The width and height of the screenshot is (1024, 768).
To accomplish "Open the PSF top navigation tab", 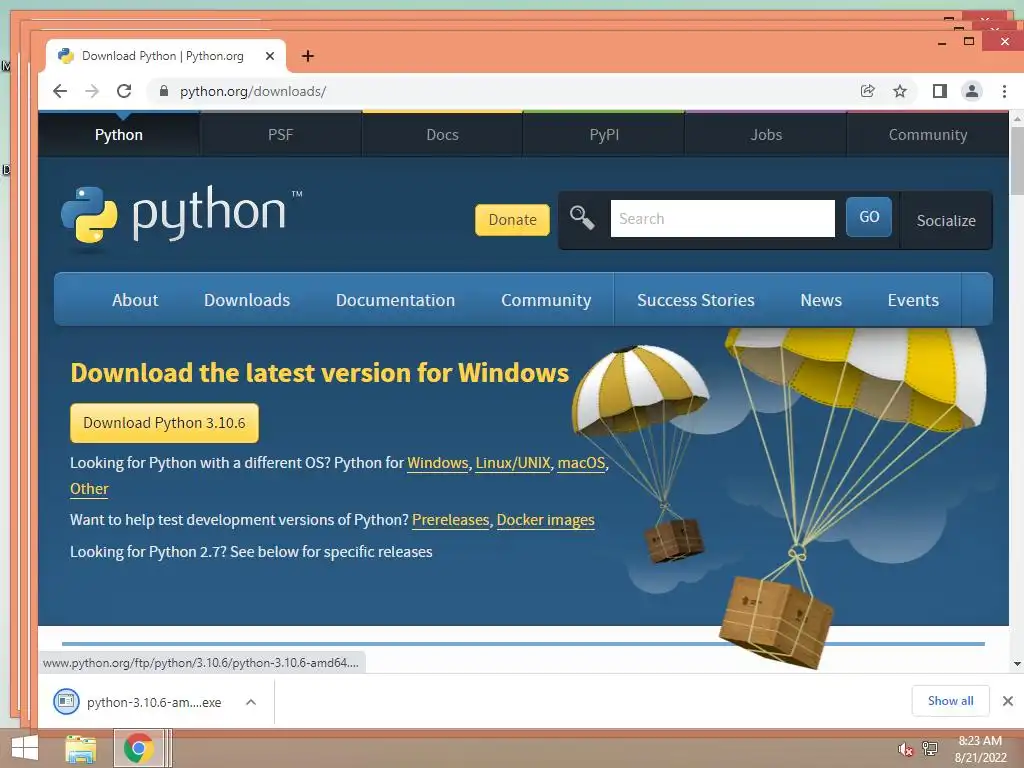I will (x=281, y=135).
